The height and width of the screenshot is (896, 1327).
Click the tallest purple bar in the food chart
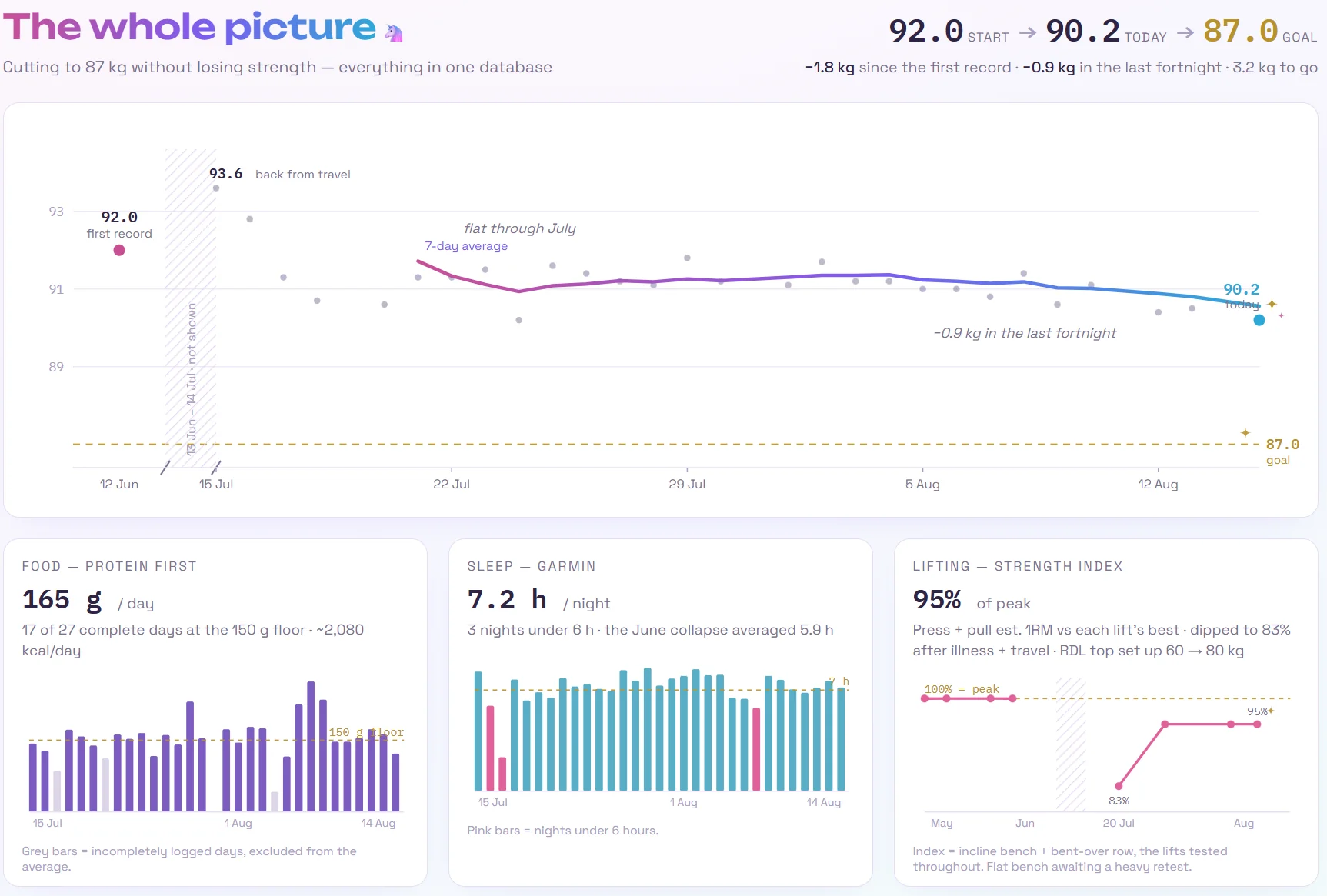click(x=311, y=746)
